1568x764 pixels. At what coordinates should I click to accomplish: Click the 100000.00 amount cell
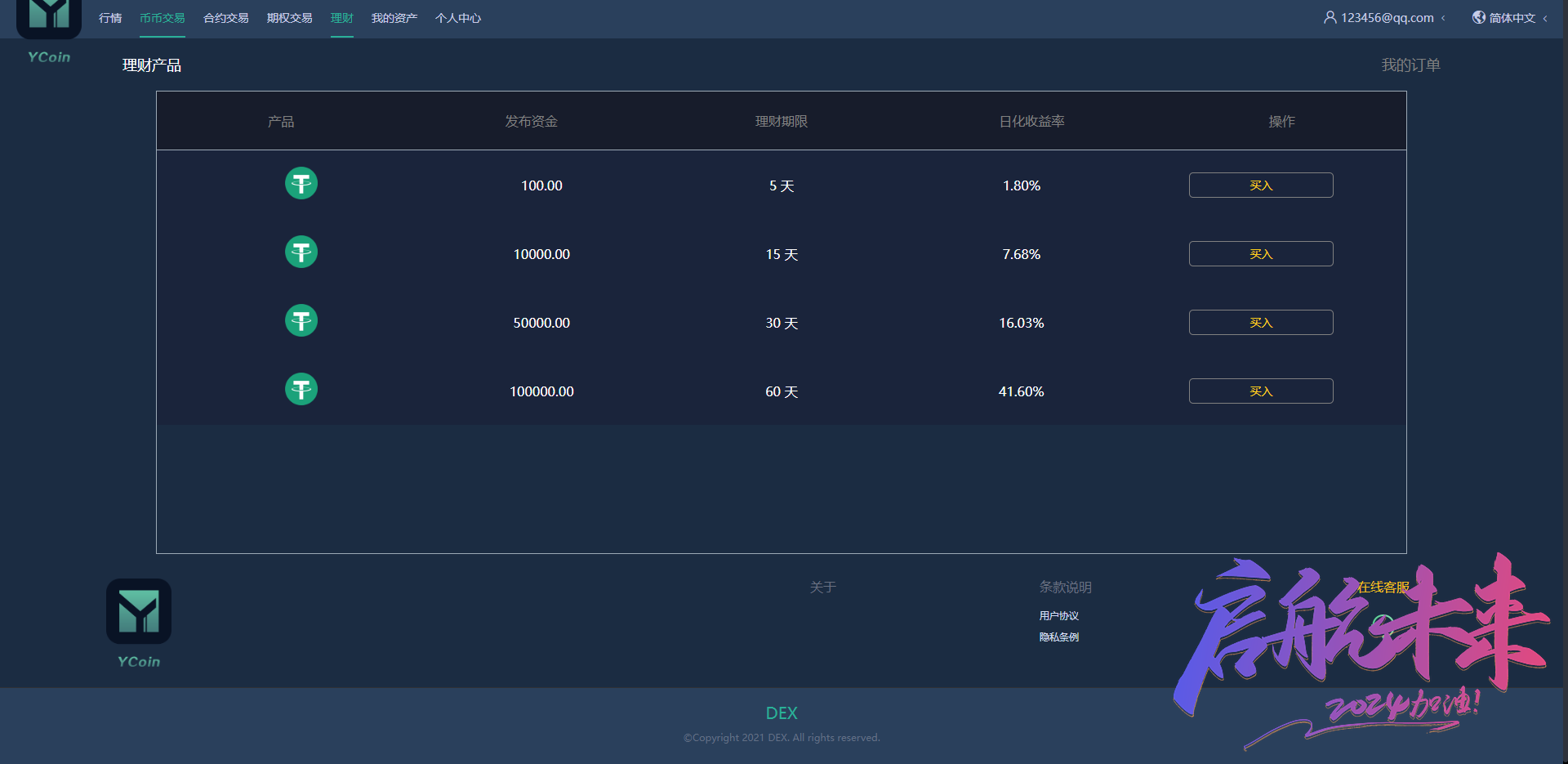tap(541, 392)
